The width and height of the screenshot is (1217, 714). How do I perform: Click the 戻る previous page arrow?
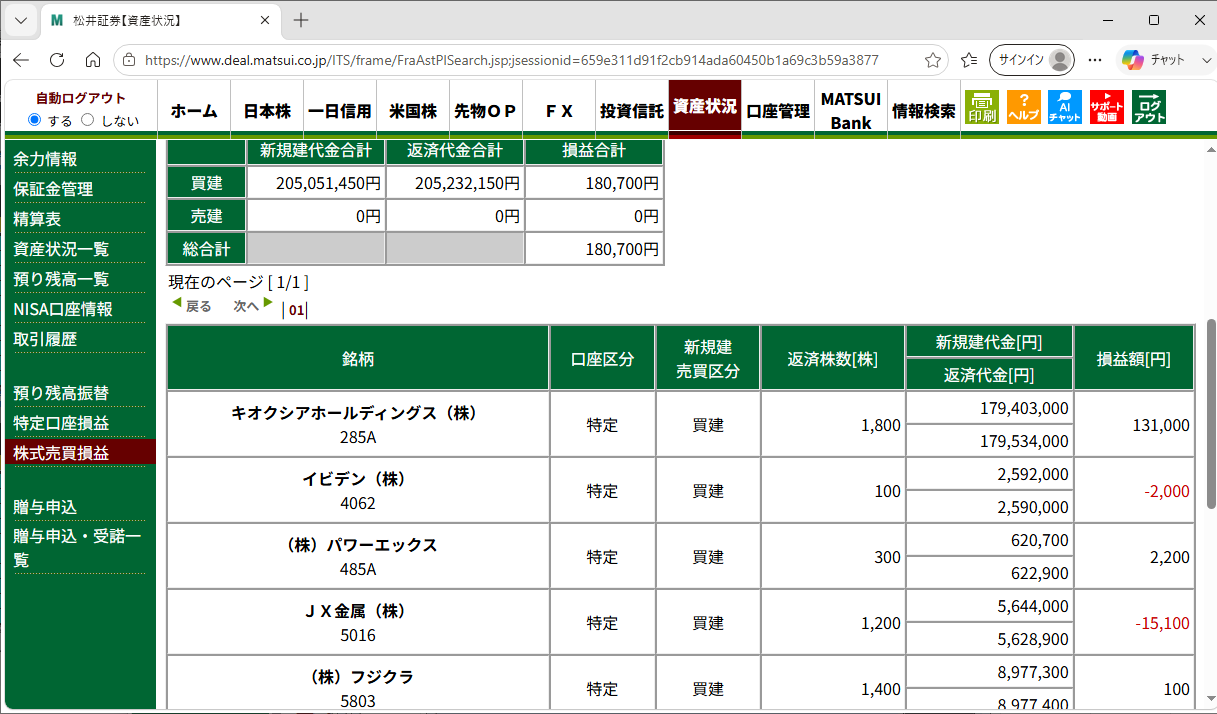click(191, 306)
